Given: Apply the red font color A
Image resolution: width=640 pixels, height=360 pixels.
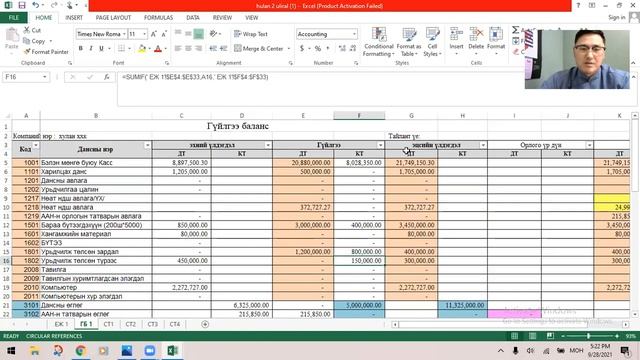Looking at the screenshot, I should point(158,49).
